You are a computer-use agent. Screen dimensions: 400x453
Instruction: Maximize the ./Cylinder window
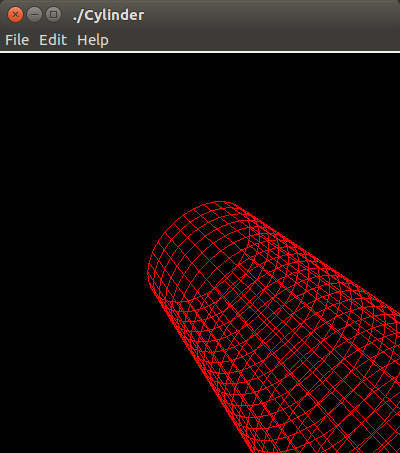click(x=53, y=15)
